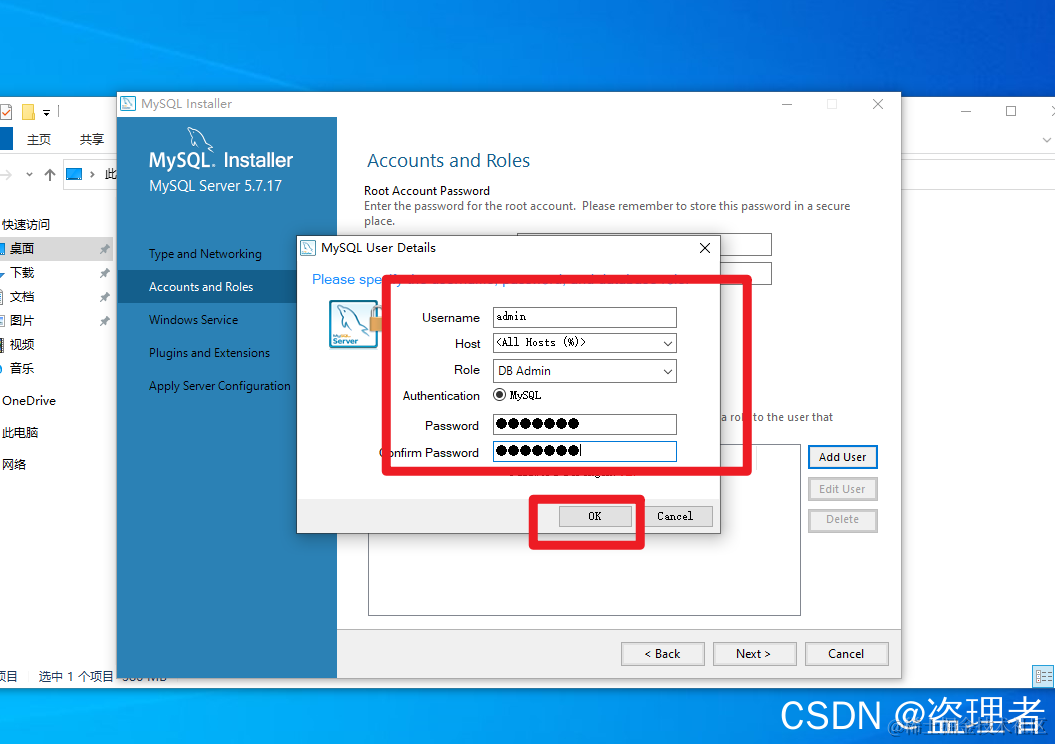The width and height of the screenshot is (1055, 744).
Task: Click the PC icon in Explorer address bar
Action: point(74,174)
